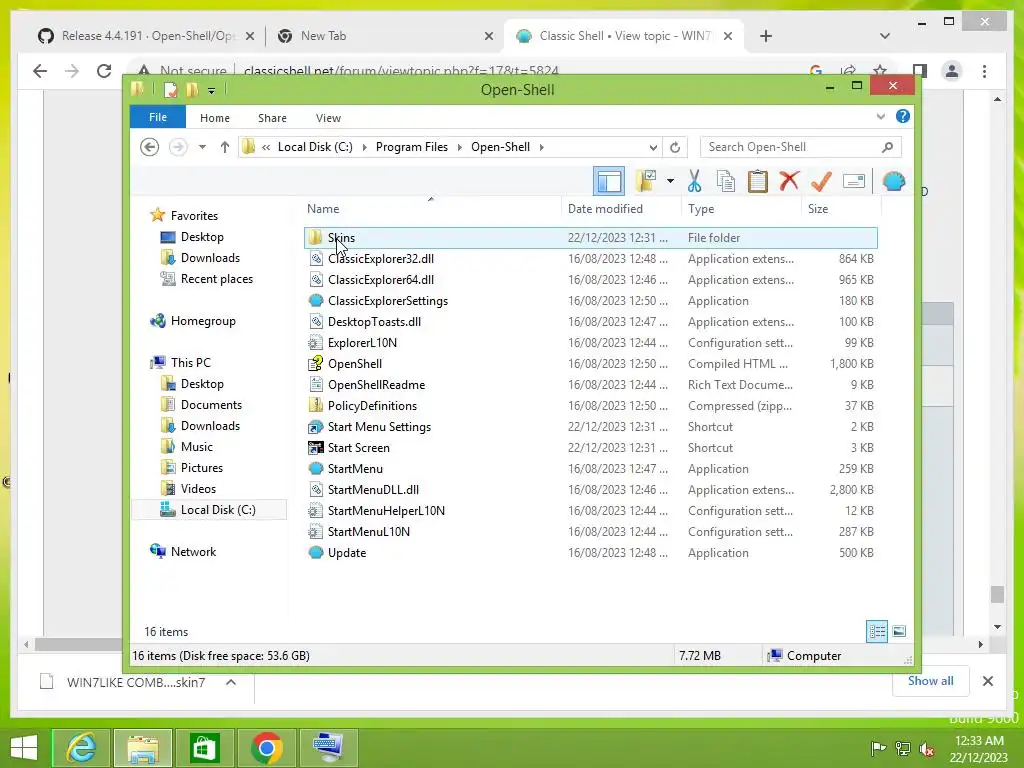Click the Paste clipboard icon
Viewport: 1024px width, 768px height.
(x=758, y=181)
